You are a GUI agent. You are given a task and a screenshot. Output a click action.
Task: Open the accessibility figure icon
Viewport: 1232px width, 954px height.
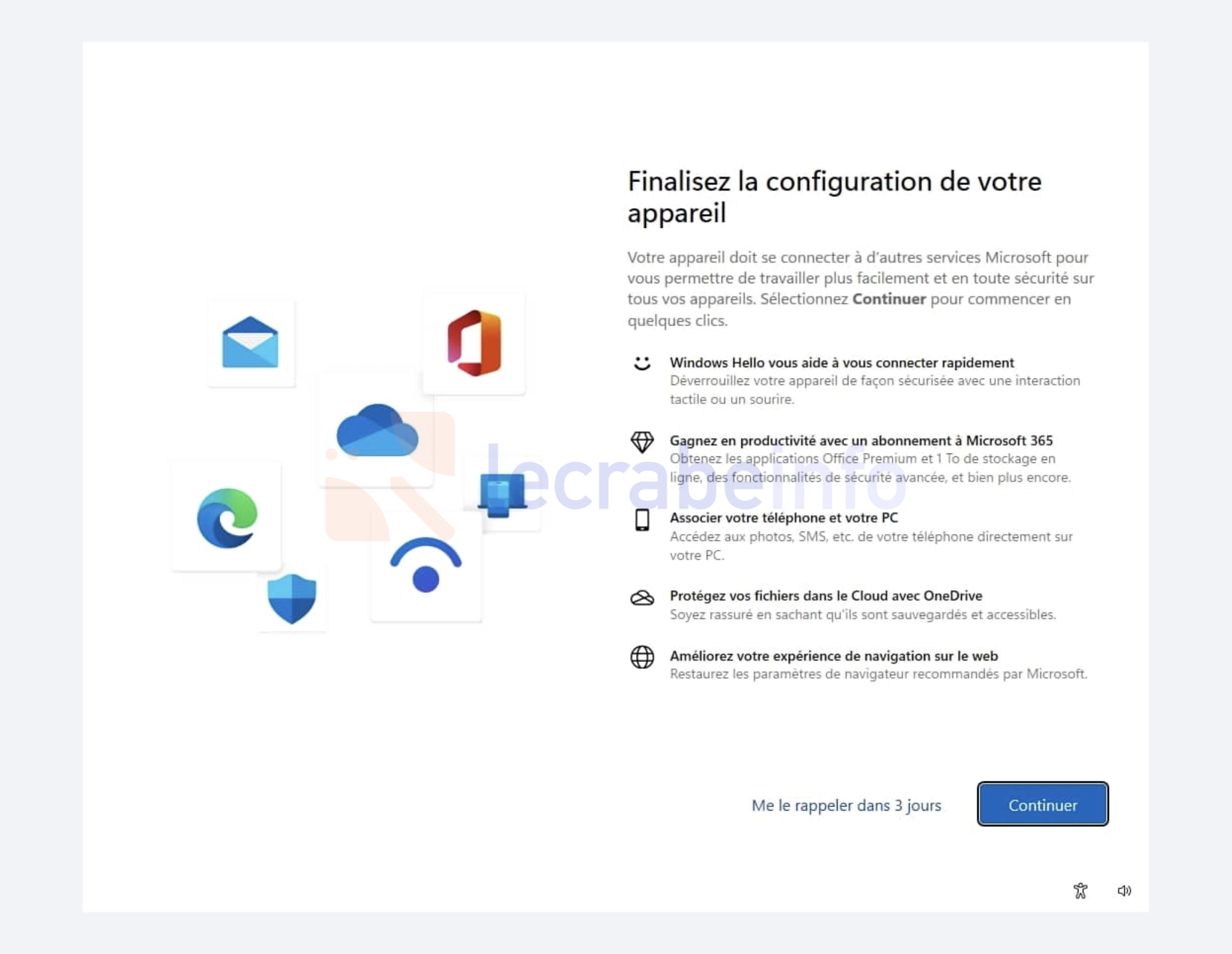coord(1080,890)
